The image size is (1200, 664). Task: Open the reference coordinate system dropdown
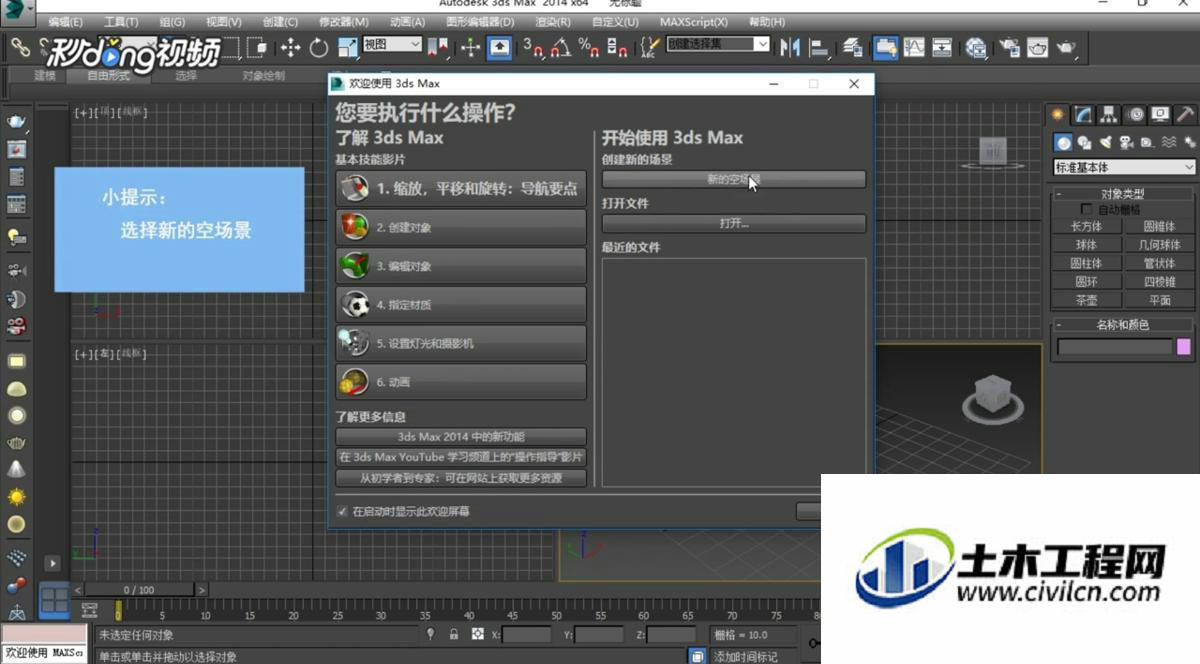click(392, 44)
